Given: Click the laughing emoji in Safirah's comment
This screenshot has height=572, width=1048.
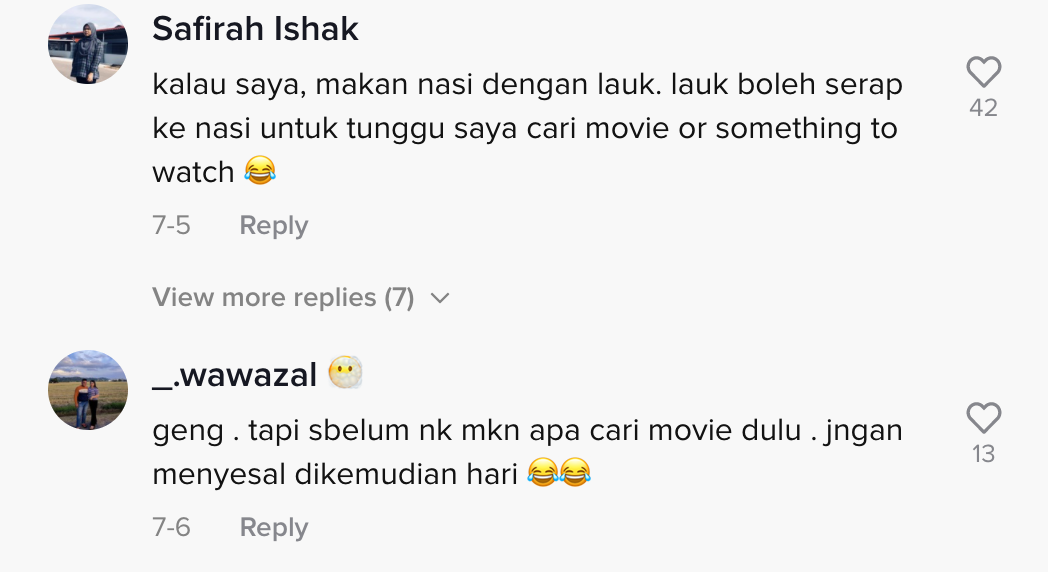Looking at the screenshot, I should (x=260, y=173).
